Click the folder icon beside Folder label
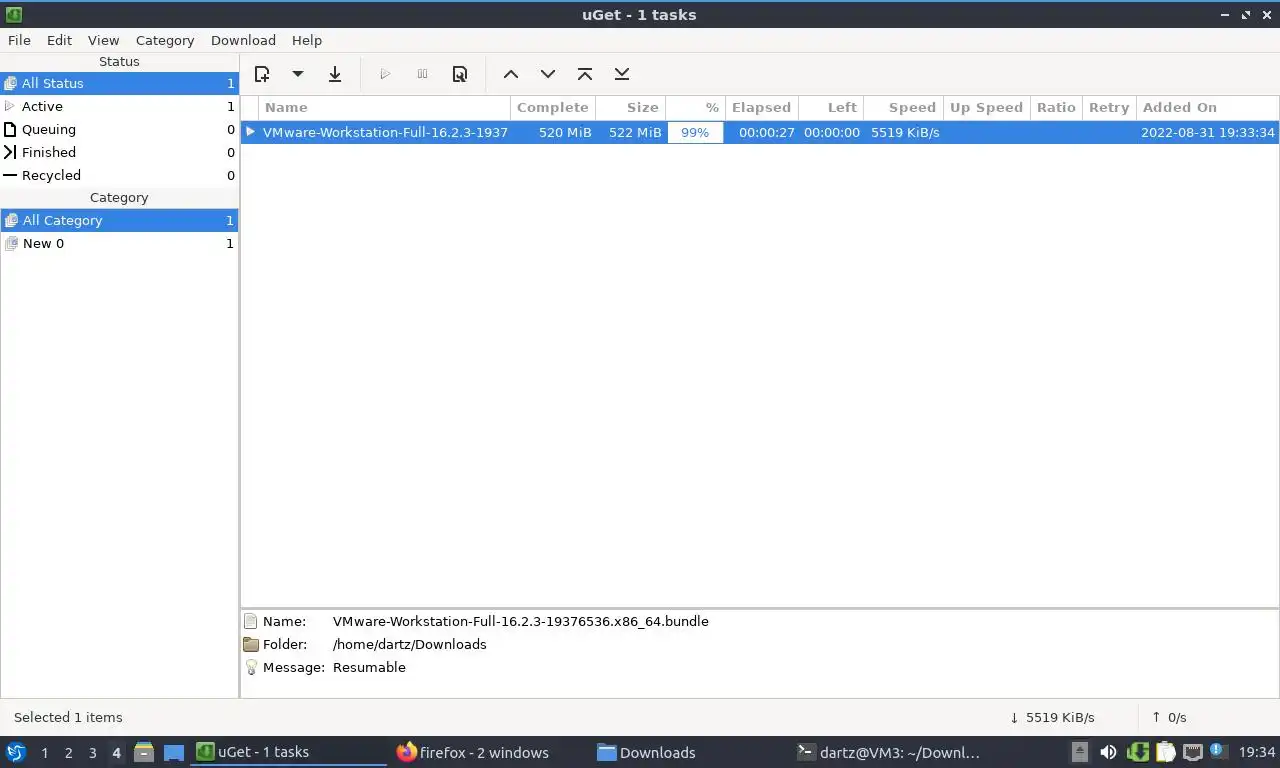 click(251, 644)
